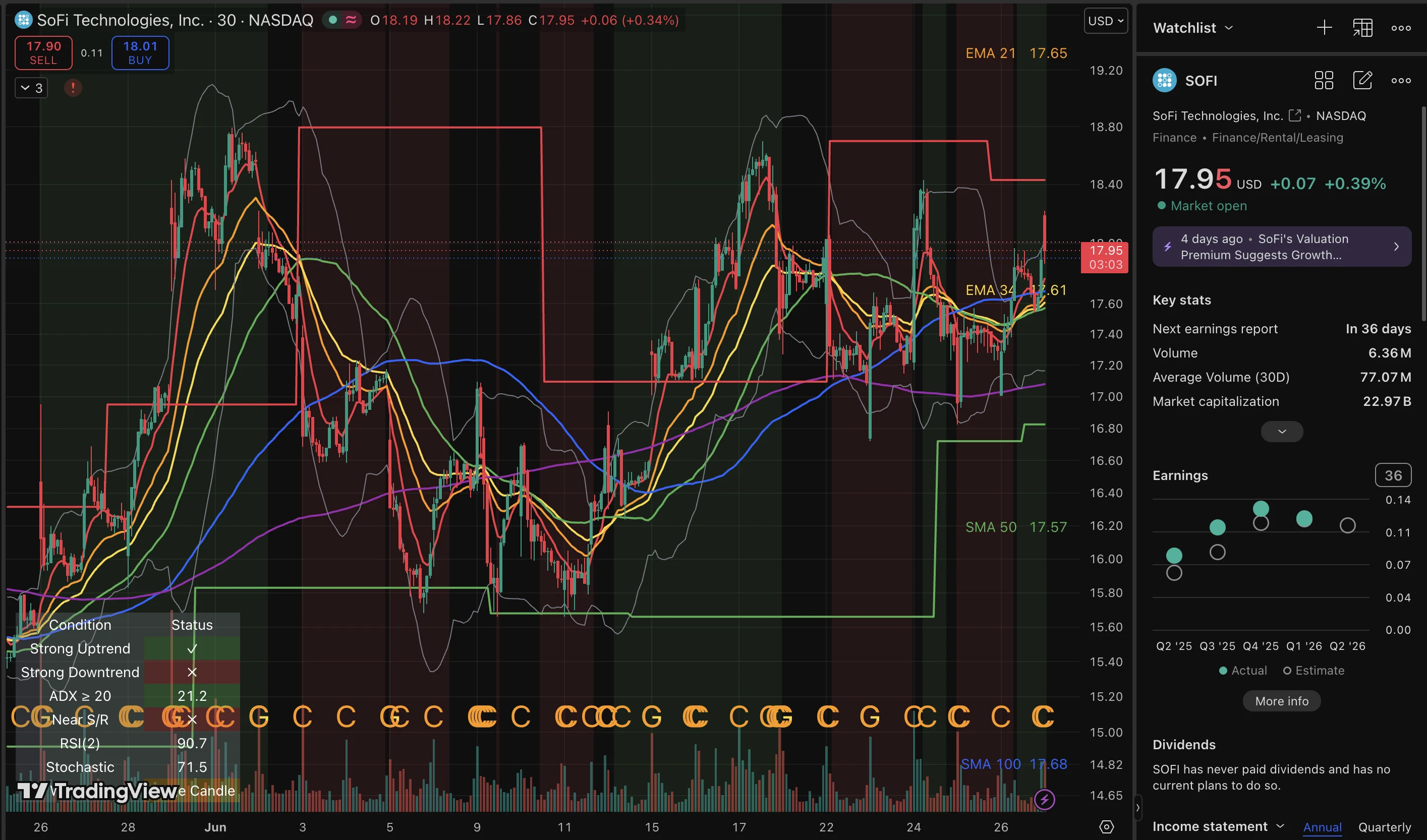Toggle the Estimate earnings legend item
1427x840 pixels.
click(x=1313, y=670)
